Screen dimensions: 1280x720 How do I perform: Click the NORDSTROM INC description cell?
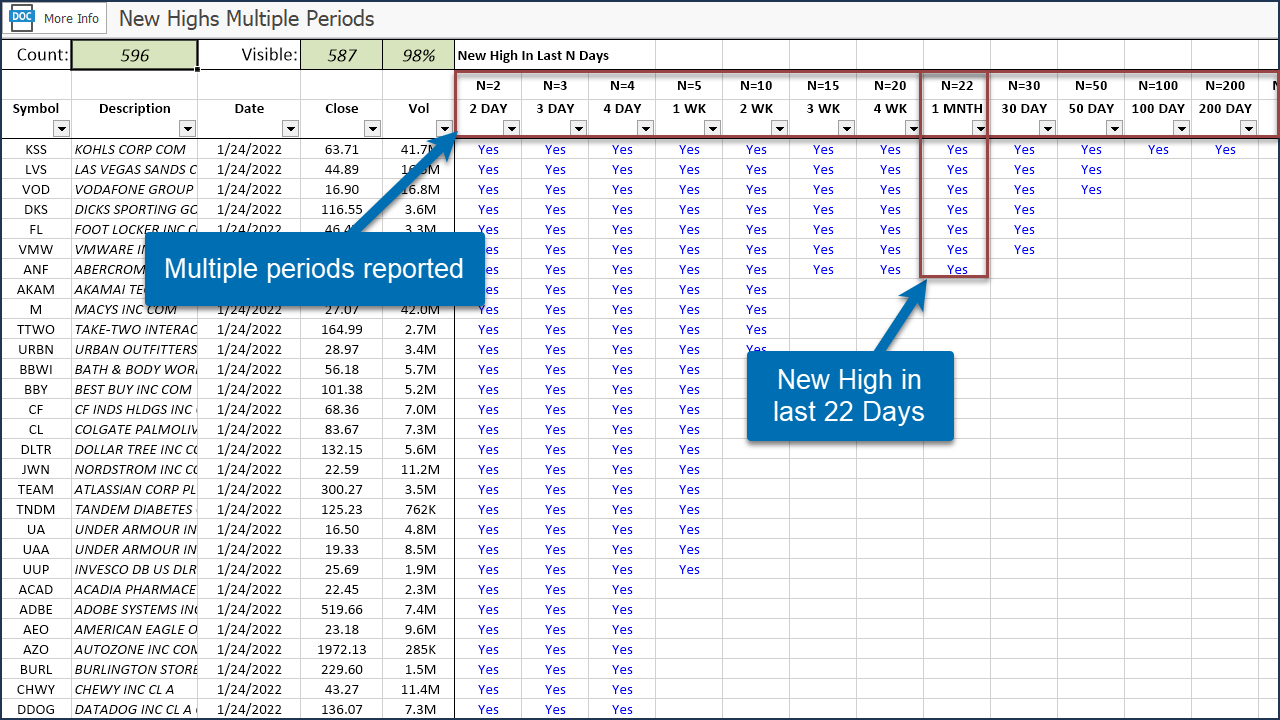pos(134,470)
